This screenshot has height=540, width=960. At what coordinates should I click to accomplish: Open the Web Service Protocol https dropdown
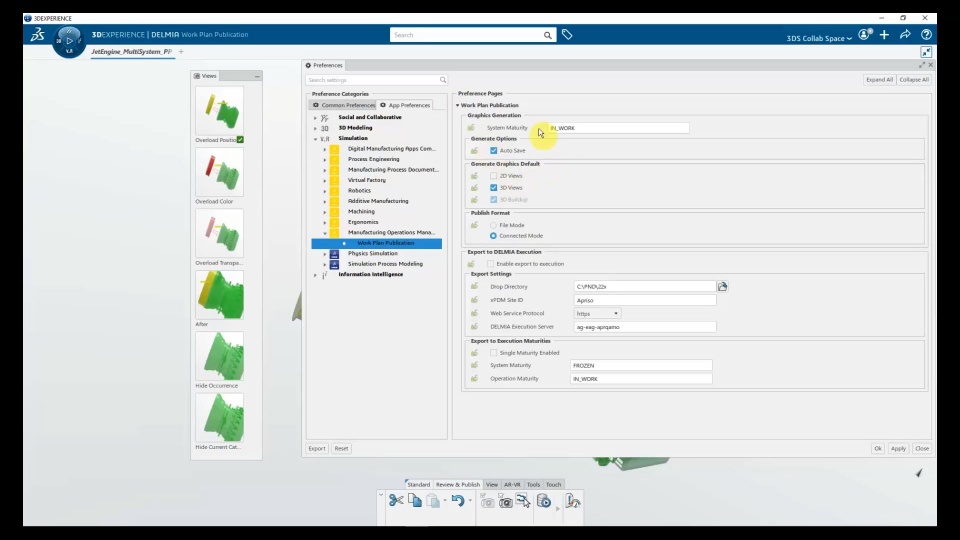coord(597,313)
